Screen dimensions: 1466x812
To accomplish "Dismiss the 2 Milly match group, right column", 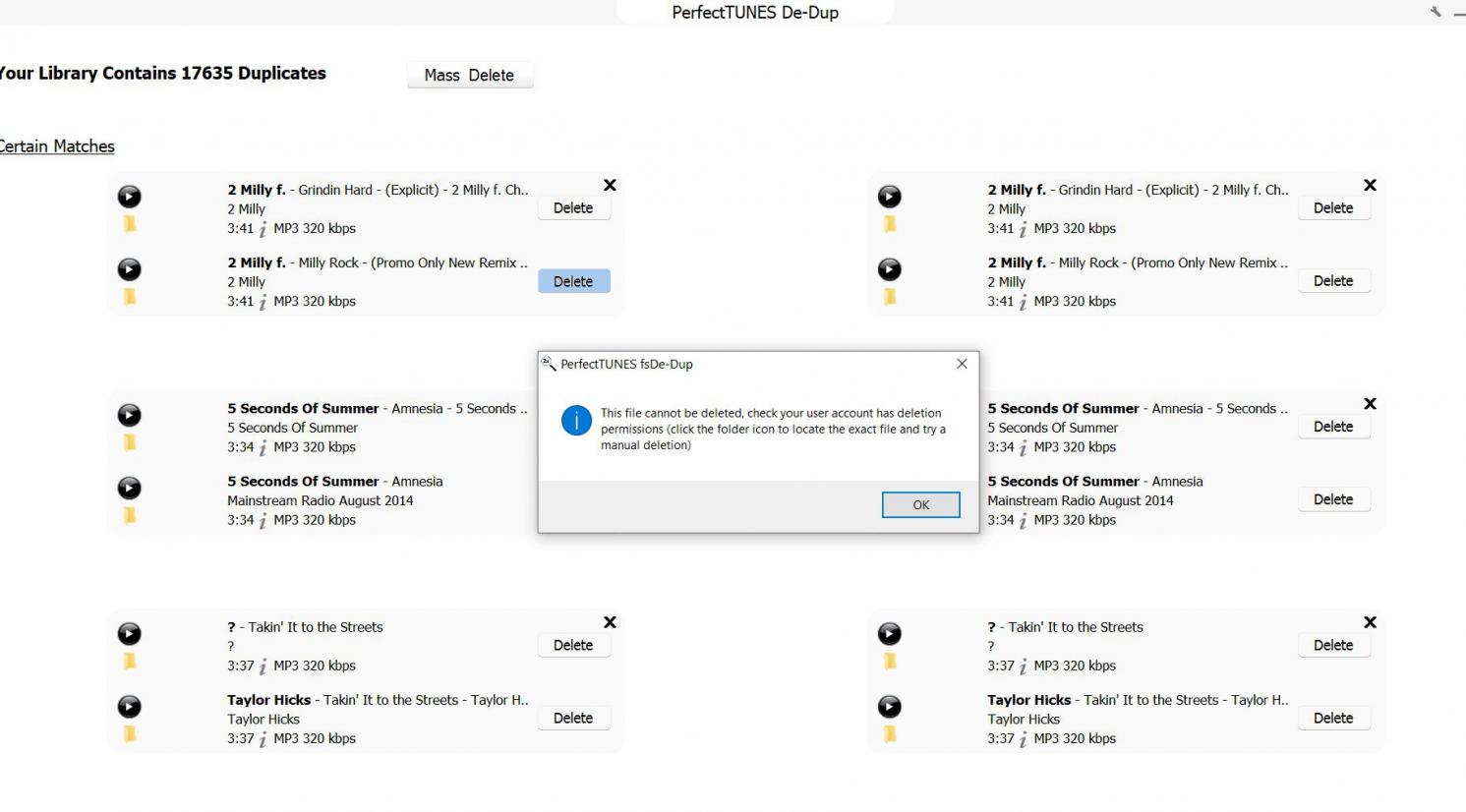I will [1370, 186].
